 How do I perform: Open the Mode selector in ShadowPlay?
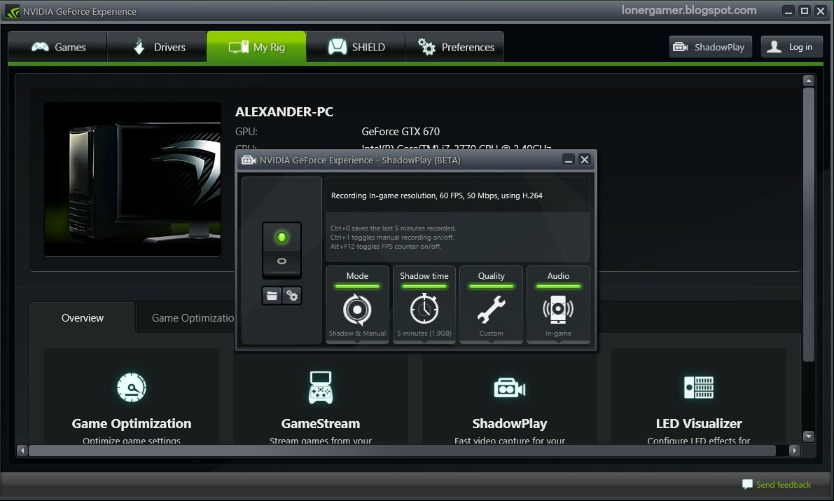(357, 304)
